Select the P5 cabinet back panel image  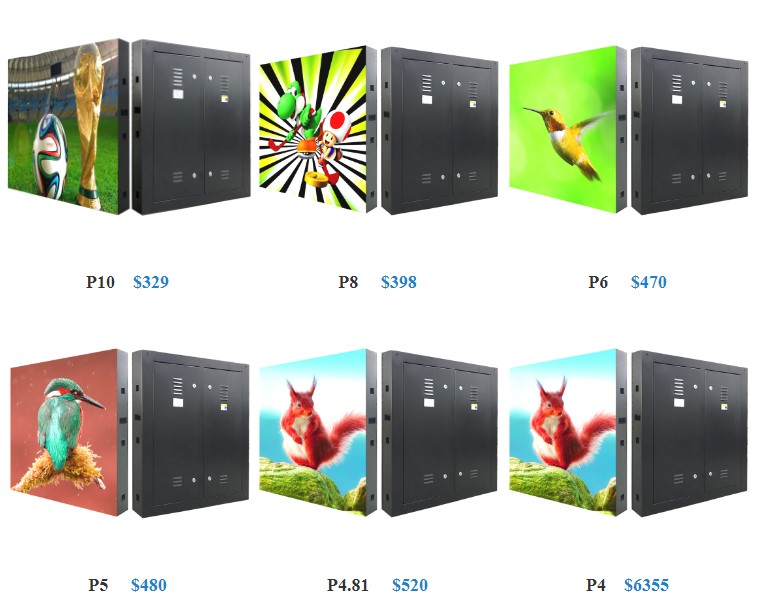[x=191, y=434]
